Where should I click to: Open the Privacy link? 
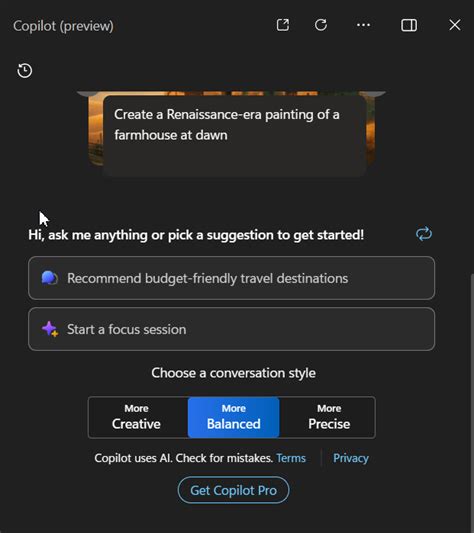point(351,458)
